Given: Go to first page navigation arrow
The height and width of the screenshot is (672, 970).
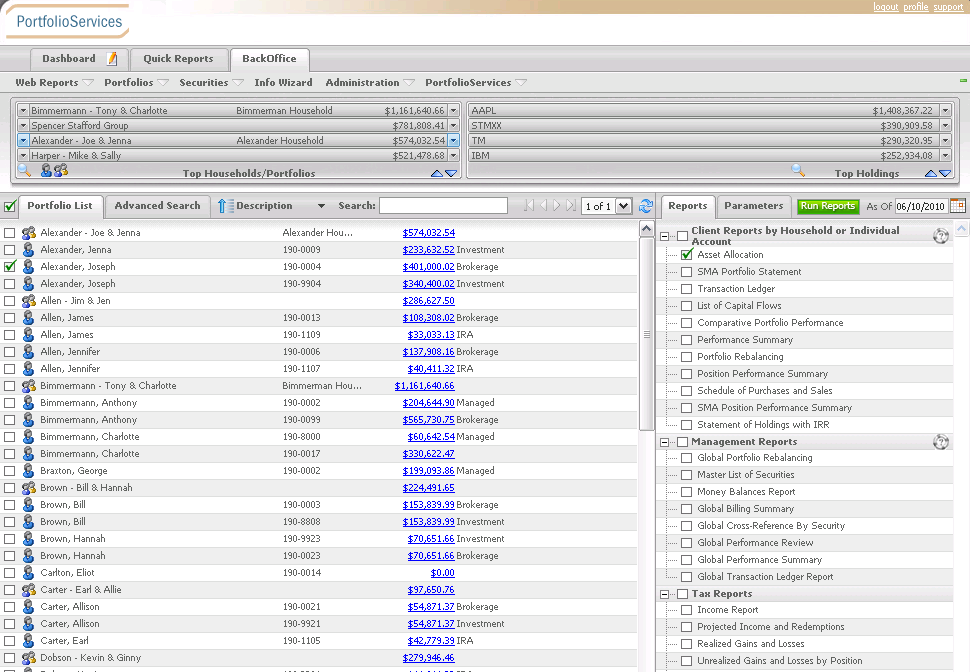Looking at the screenshot, I should [529, 205].
